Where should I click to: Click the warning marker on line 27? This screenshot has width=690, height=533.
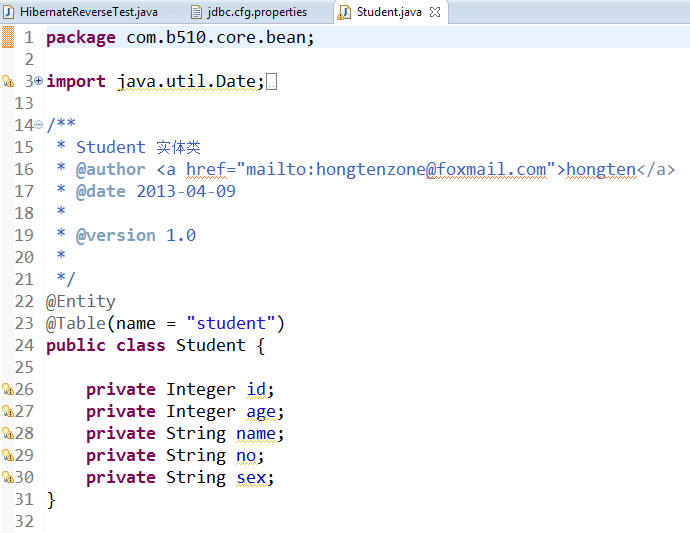[x=8, y=411]
